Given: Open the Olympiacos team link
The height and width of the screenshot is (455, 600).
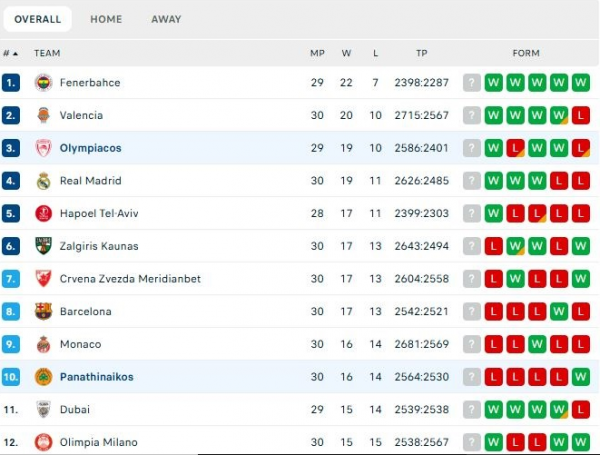Looking at the screenshot, I should pos(90,148).
